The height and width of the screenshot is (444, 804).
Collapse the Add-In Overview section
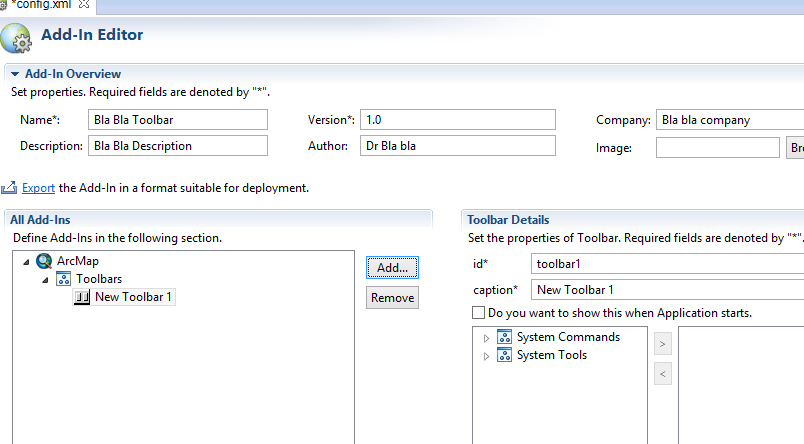[x=15, y=74]
